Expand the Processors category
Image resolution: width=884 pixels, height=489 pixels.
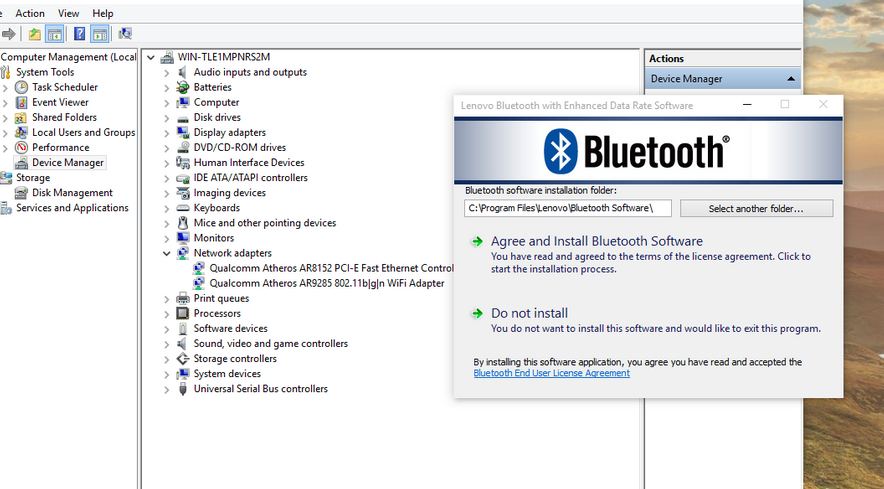point(166,314)
